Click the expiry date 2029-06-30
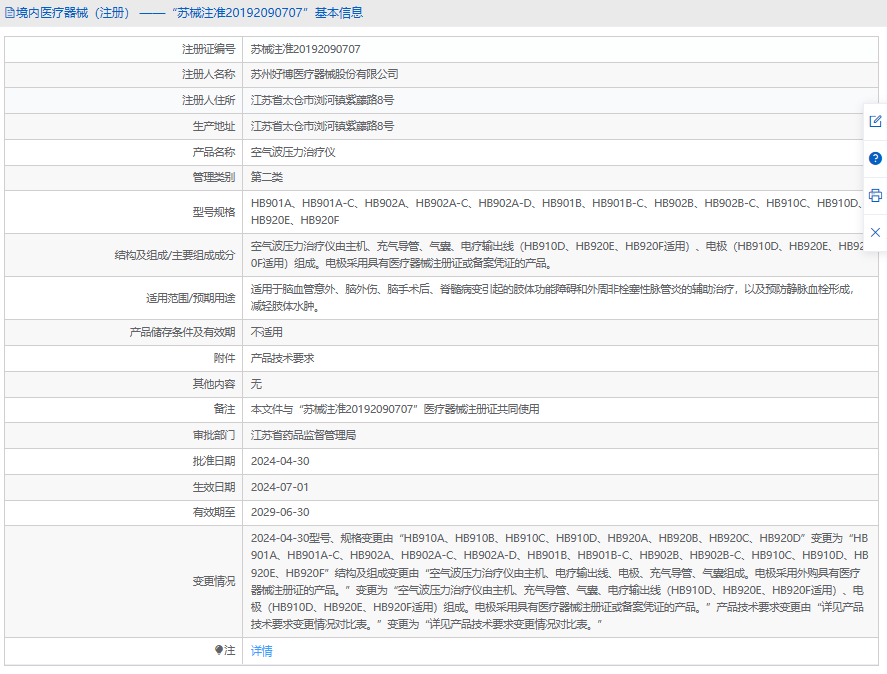 coord(280,513)
